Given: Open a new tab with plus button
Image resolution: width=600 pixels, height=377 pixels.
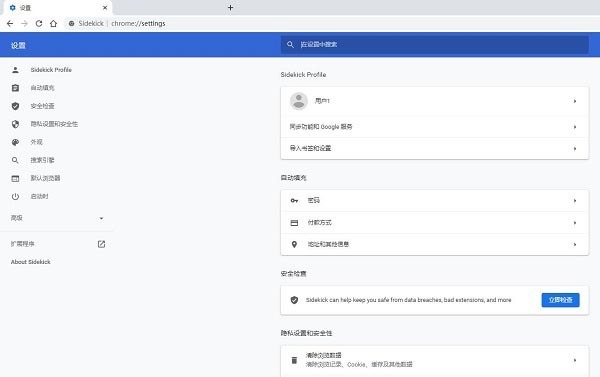Looking at the screenshot, I should (230, 8).
